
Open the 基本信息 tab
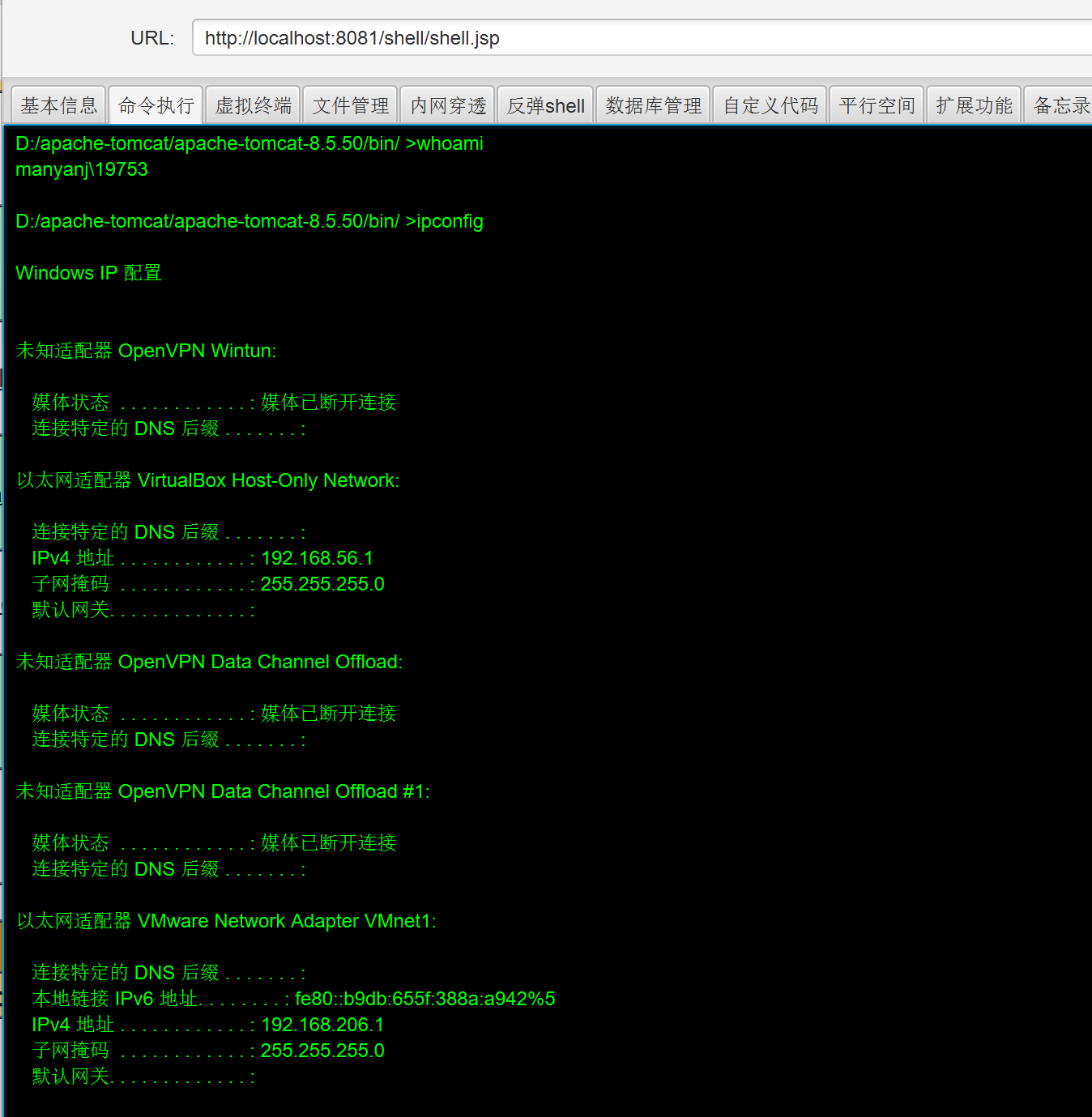(58, 105)
